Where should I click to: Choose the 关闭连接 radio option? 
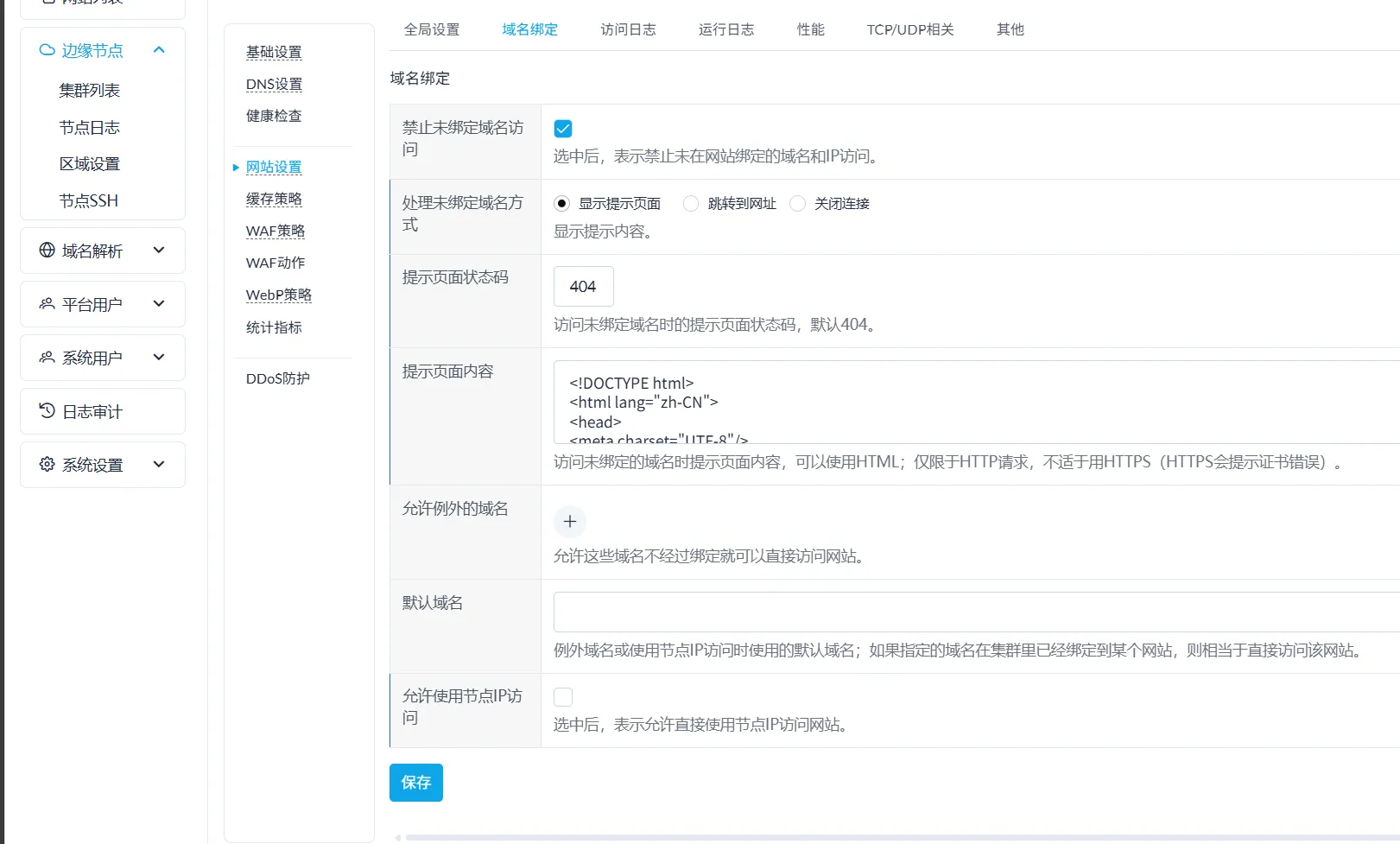pos(798,204)
